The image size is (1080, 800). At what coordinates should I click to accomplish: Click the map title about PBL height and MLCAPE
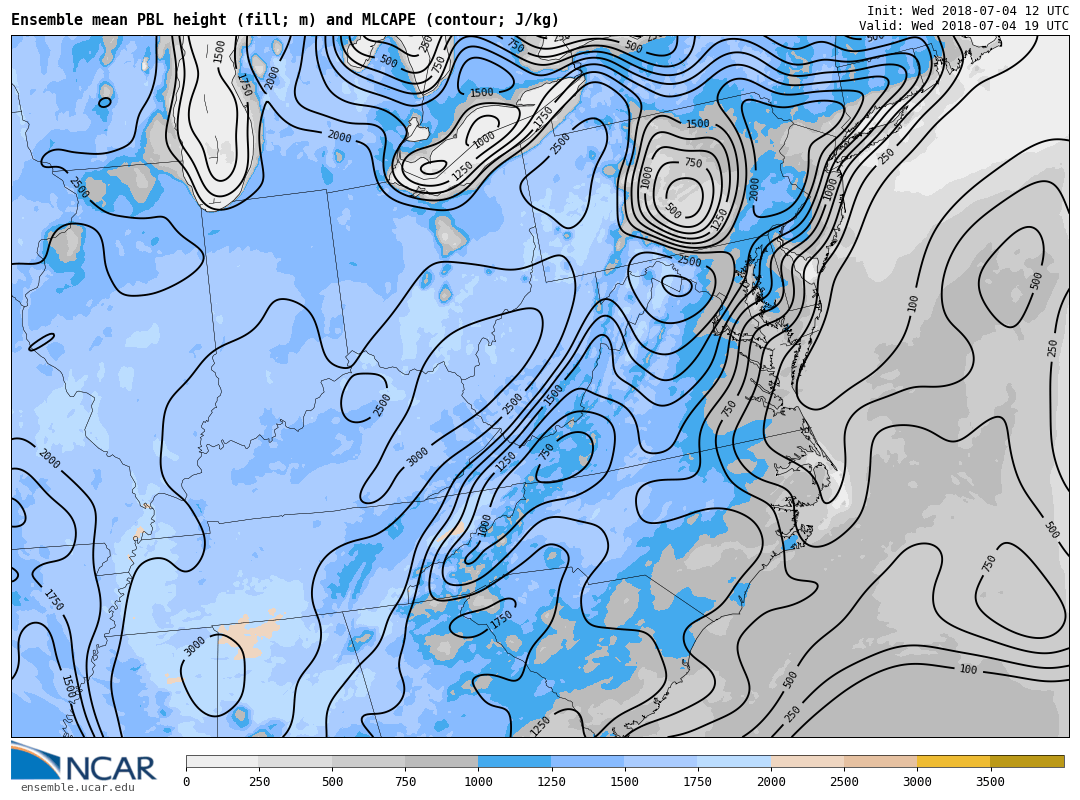pos(285,19)
